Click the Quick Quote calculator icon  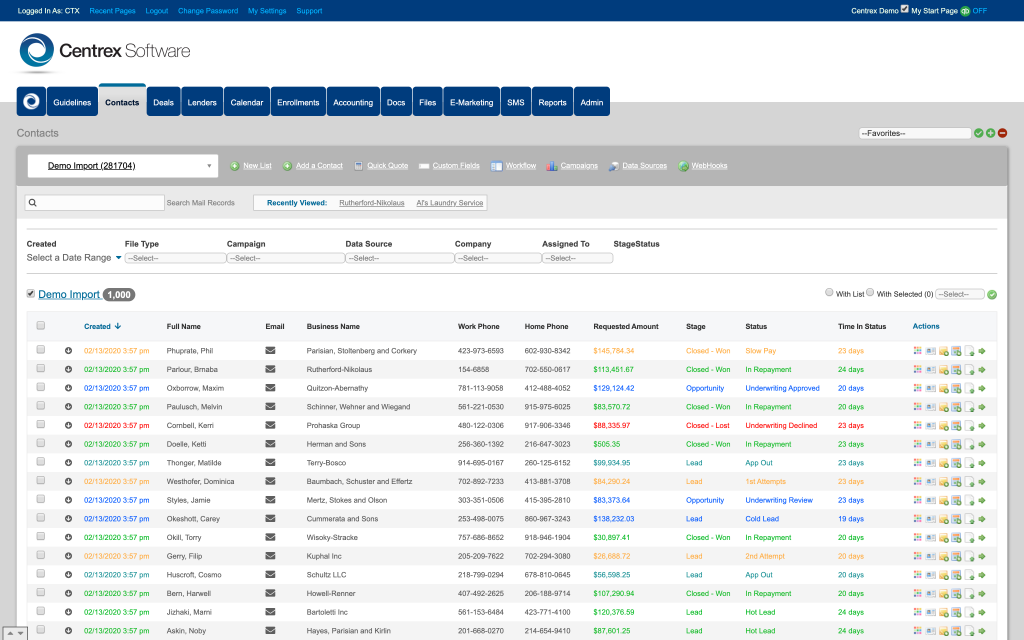[x=359, y=166]
